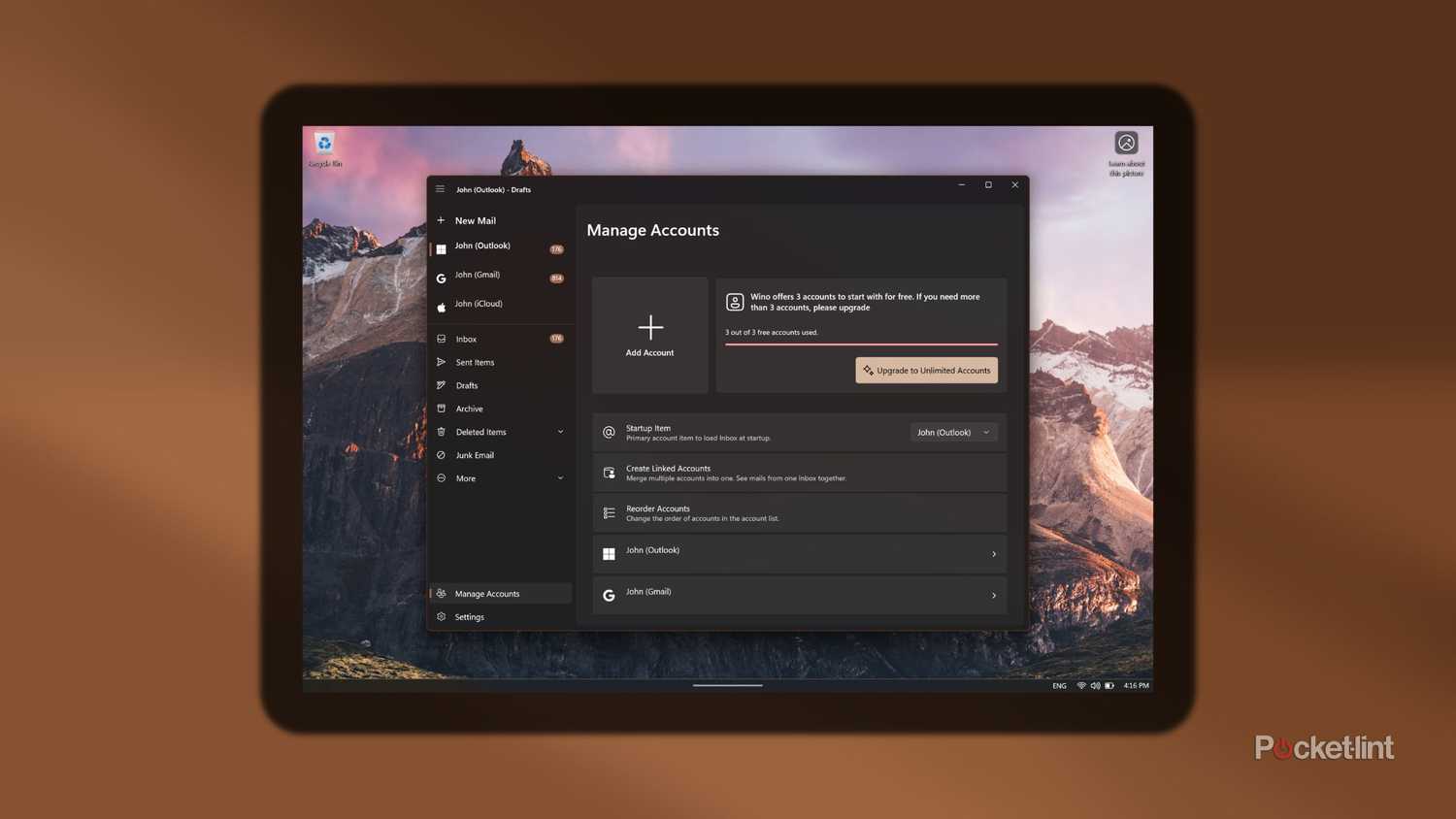
Task: Open Create Linked Accounts
Action: [x=799, y=473]
